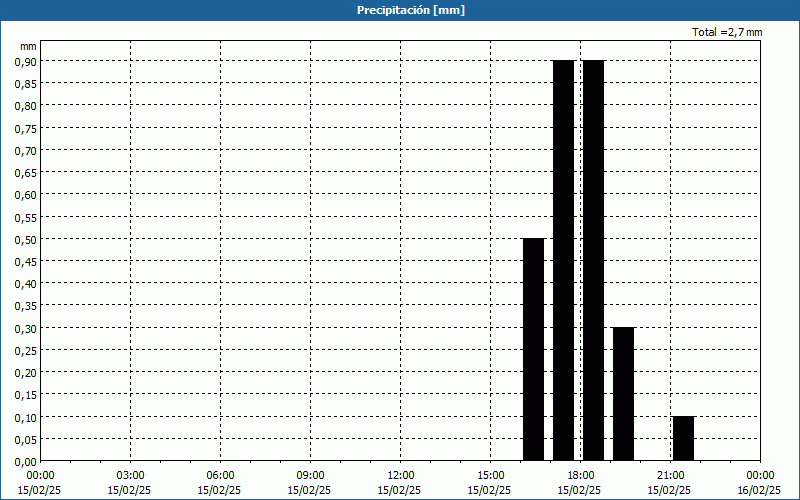Screen dimensions: 800x500
Task: Click the 18:00 time axis label
Action: tap(581, 476)
